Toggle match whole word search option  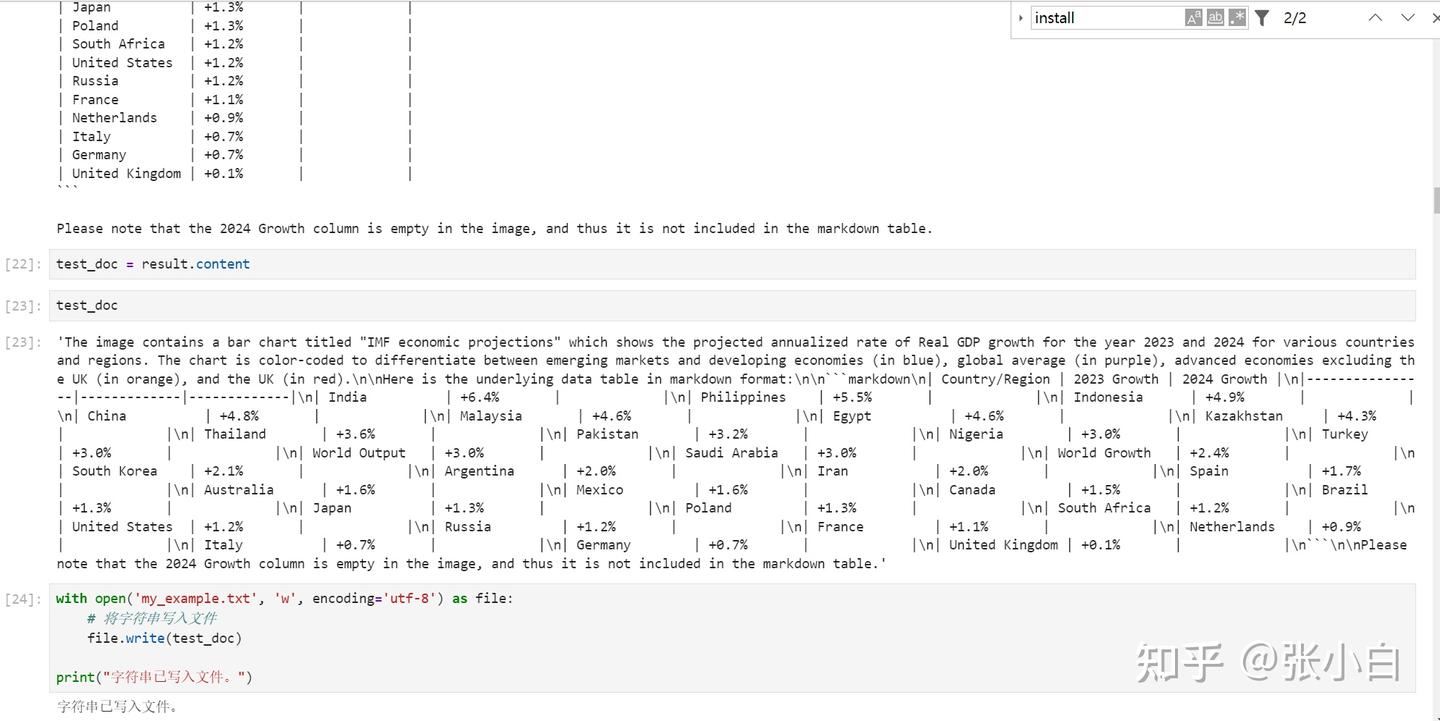(x=1216, y=17)
